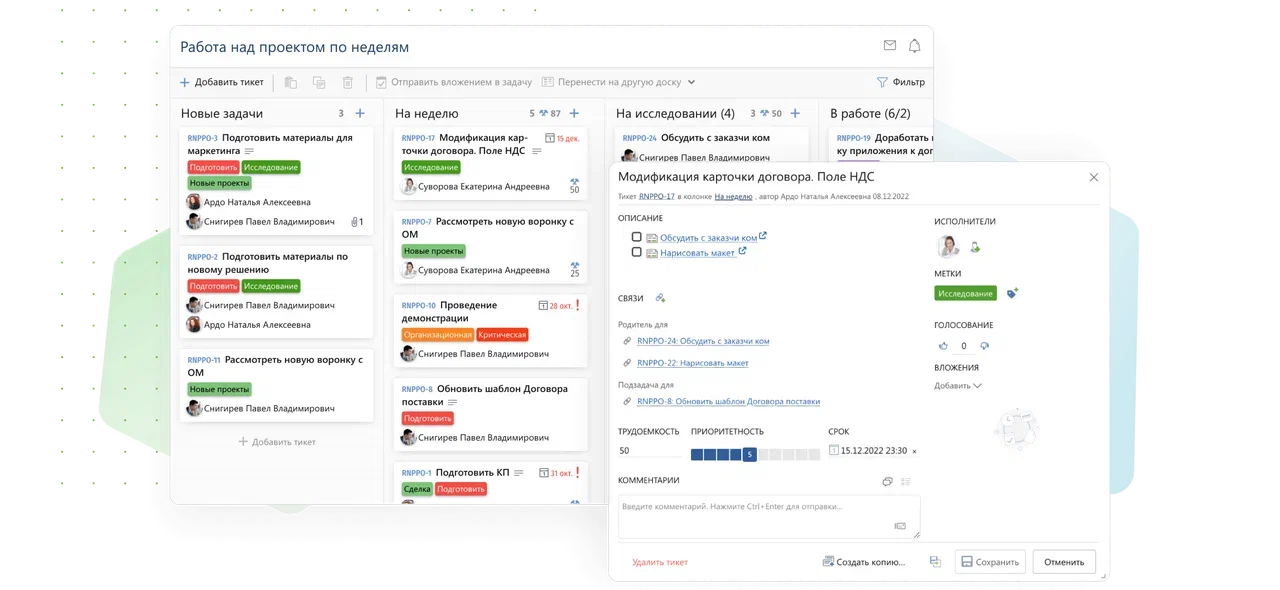Open the mail envelope icon in header
1280x590 pixels.
[x=889, y=46]
